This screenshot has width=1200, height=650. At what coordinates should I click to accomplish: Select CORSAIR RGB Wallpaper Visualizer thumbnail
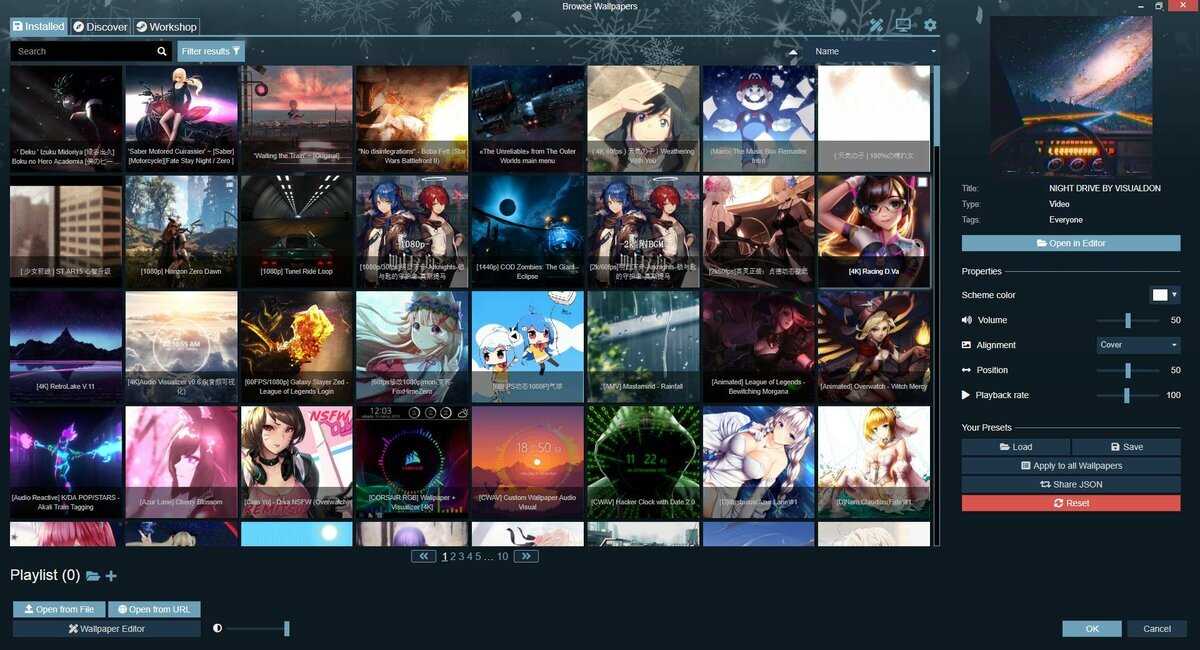pyautogui.click(x=412, y=462)
